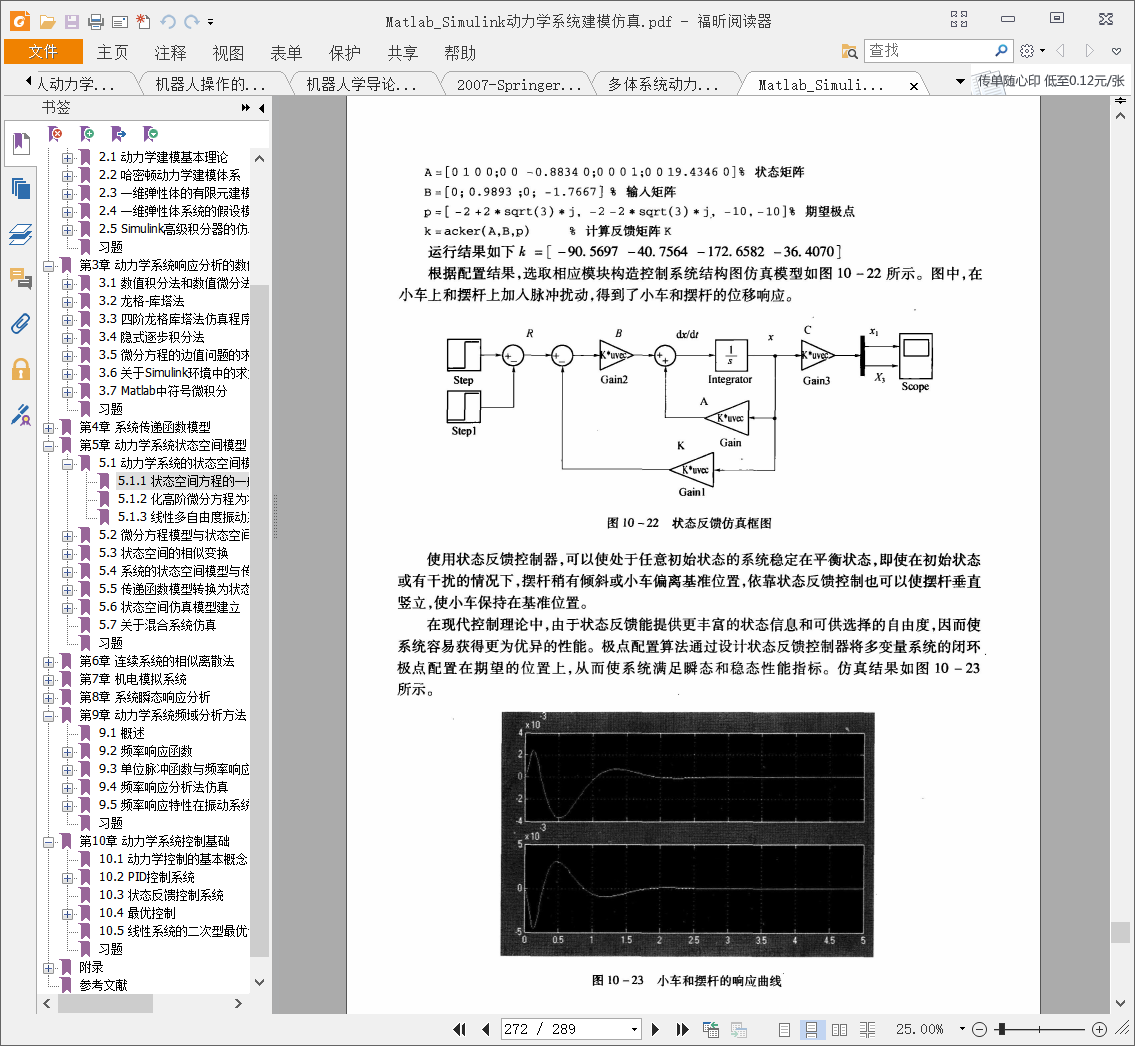
Task: Click the bookmark panel horizontal scrollbar
Action: [x=106, y=1003]
